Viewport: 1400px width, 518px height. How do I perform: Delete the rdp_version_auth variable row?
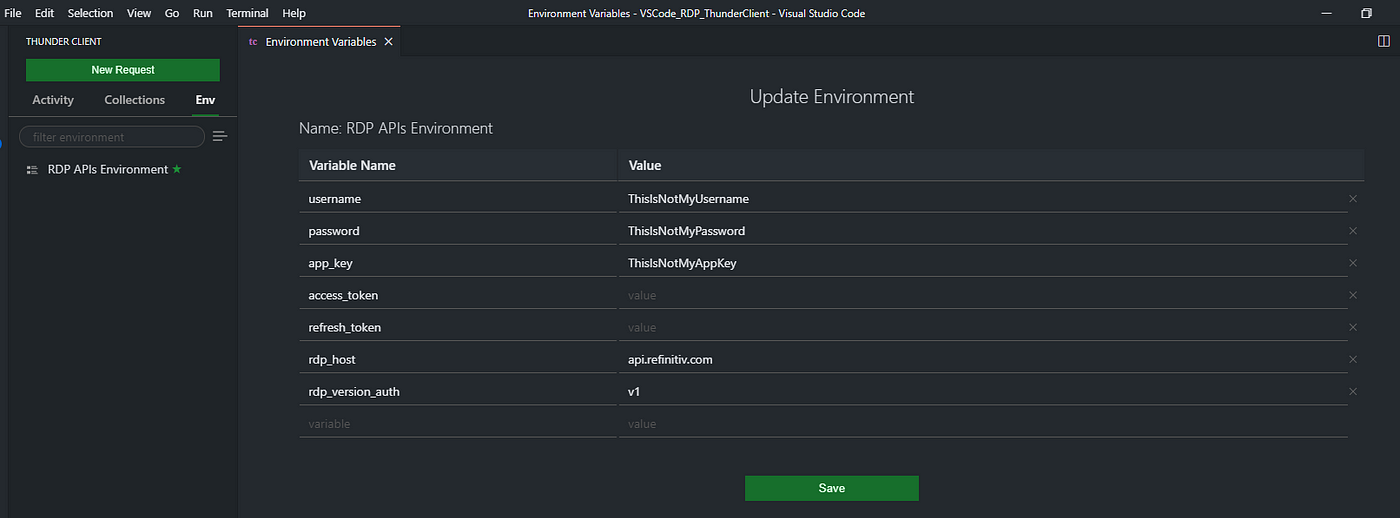[1353, 391]
